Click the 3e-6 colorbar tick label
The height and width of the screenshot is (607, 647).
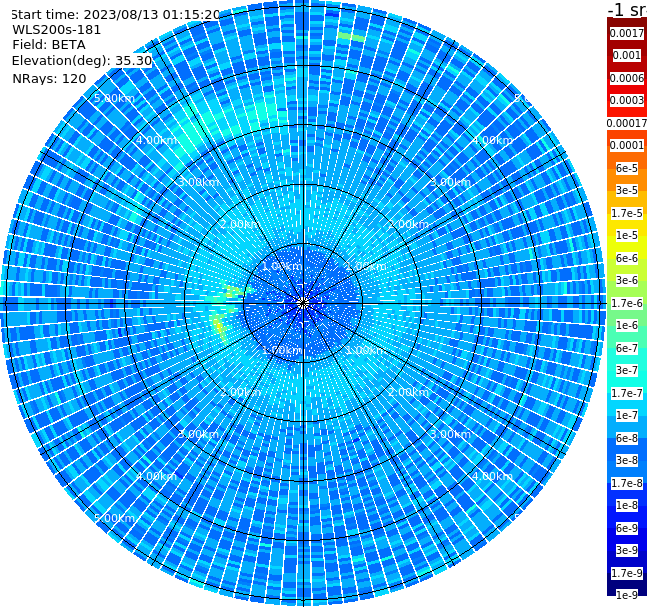pos(627,280)
